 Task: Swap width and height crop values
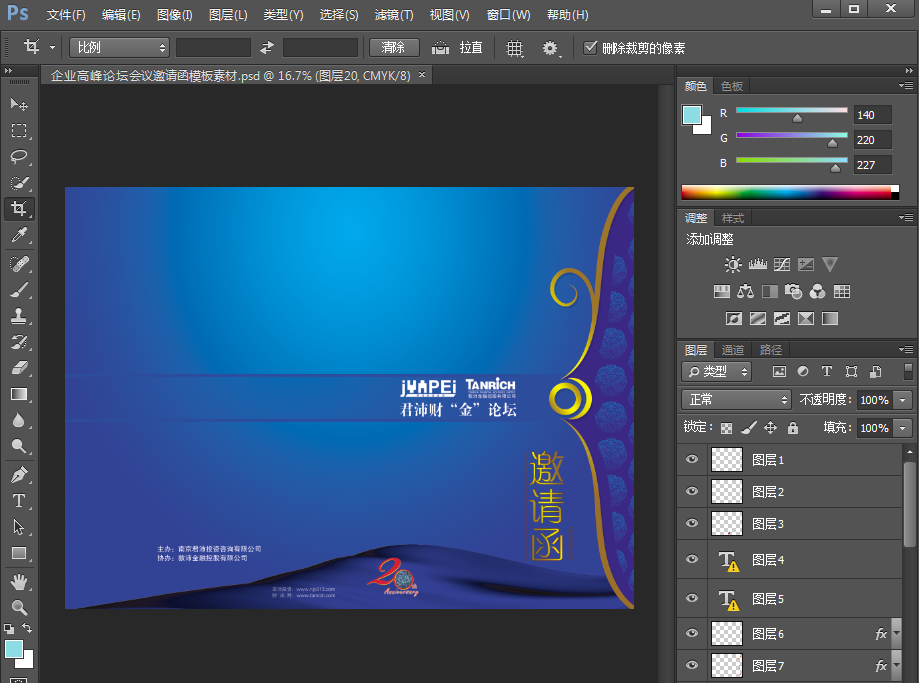coord(267,47)
